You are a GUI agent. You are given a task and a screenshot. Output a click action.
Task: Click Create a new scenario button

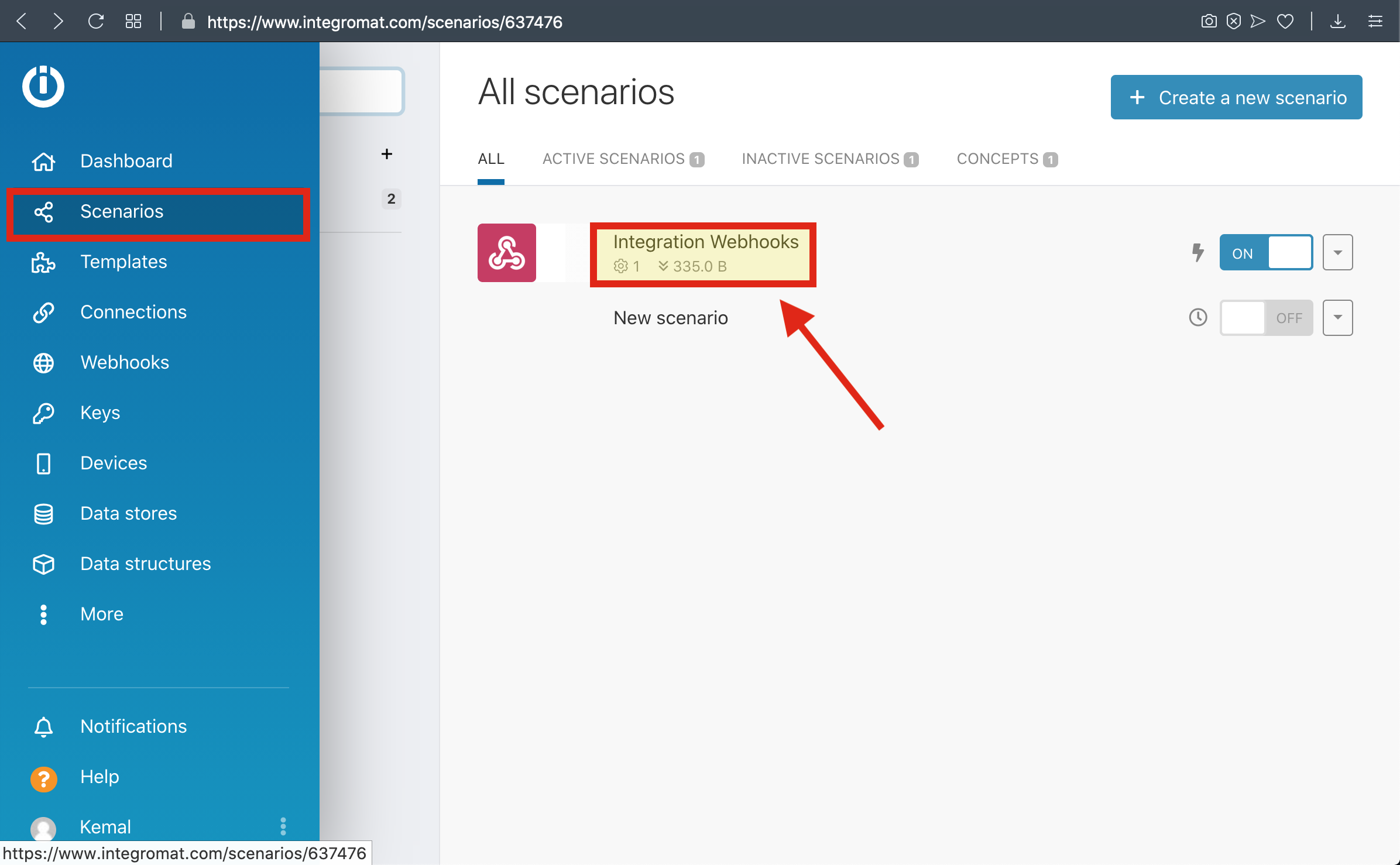click(1236, 97)
